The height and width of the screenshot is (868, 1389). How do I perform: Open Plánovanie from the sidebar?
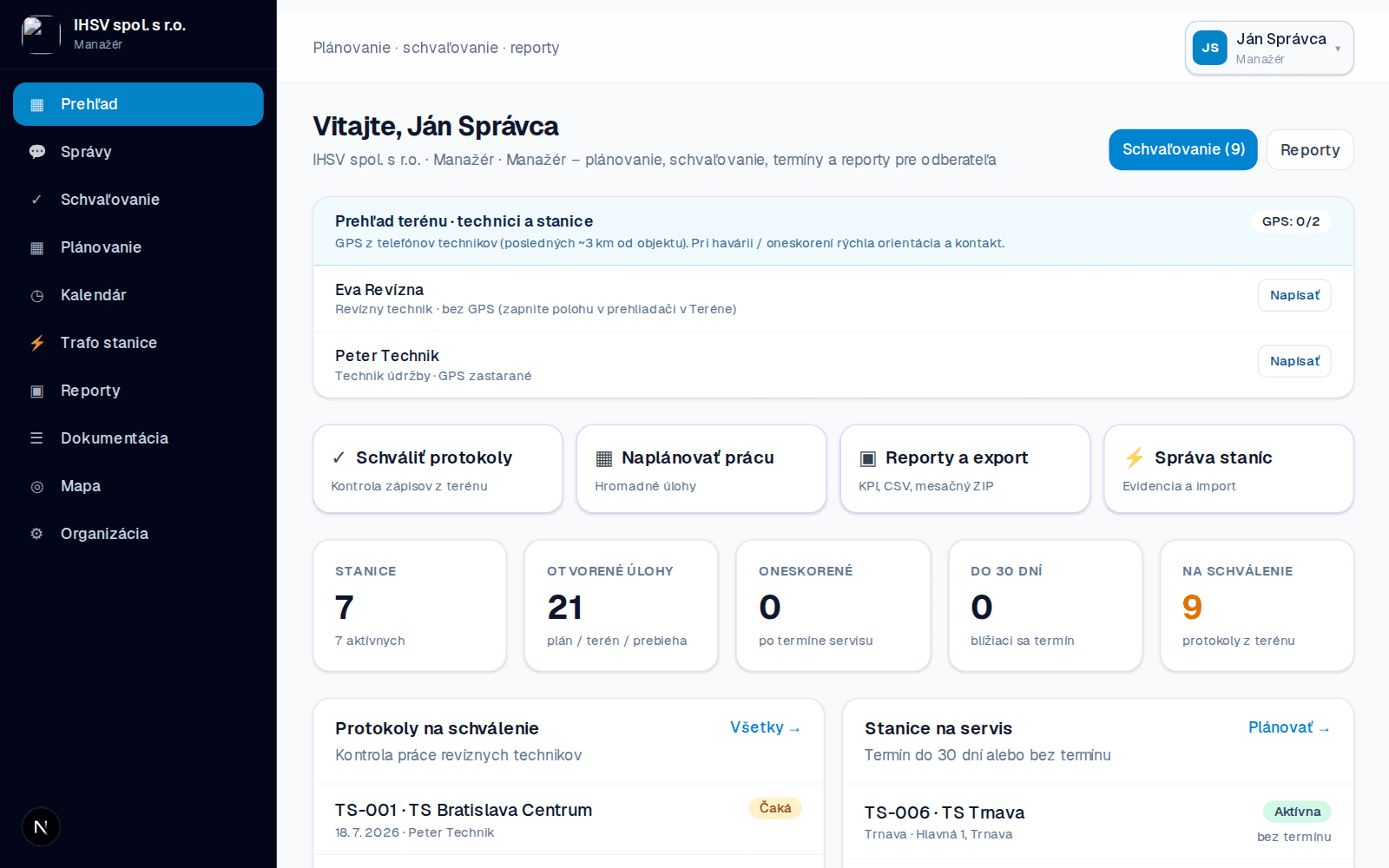138,247
